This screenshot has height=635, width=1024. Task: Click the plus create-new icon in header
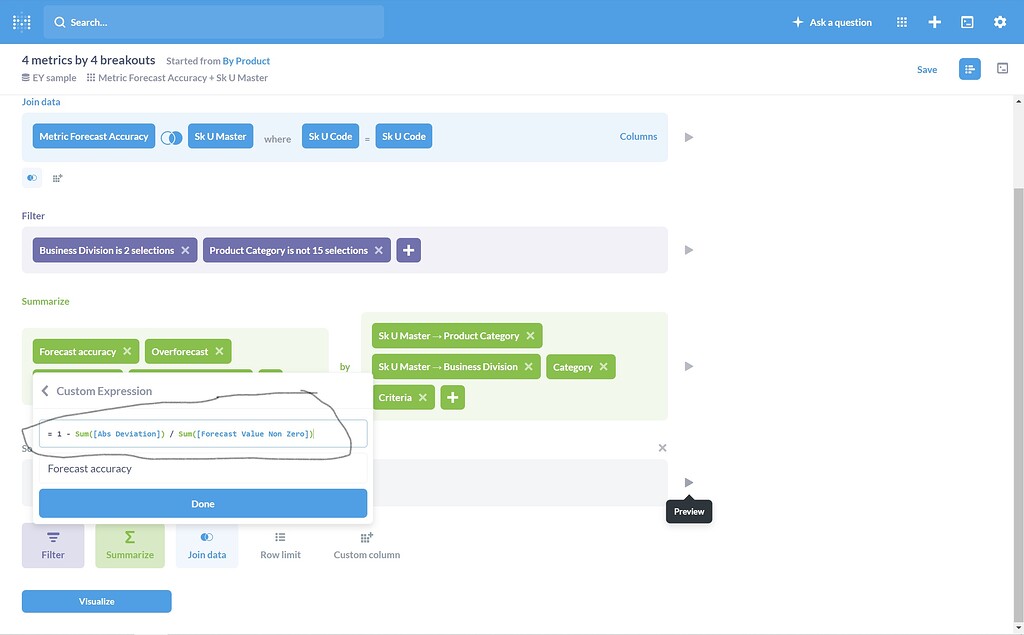click(x=934, y=22)
